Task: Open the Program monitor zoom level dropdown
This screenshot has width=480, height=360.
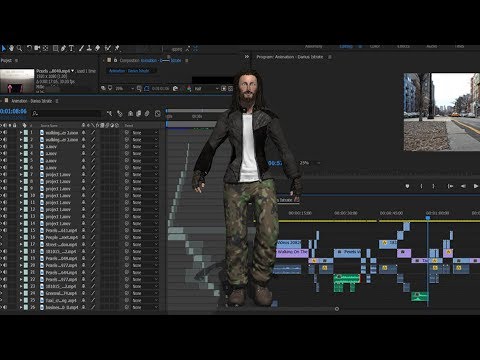Action: 310,163
